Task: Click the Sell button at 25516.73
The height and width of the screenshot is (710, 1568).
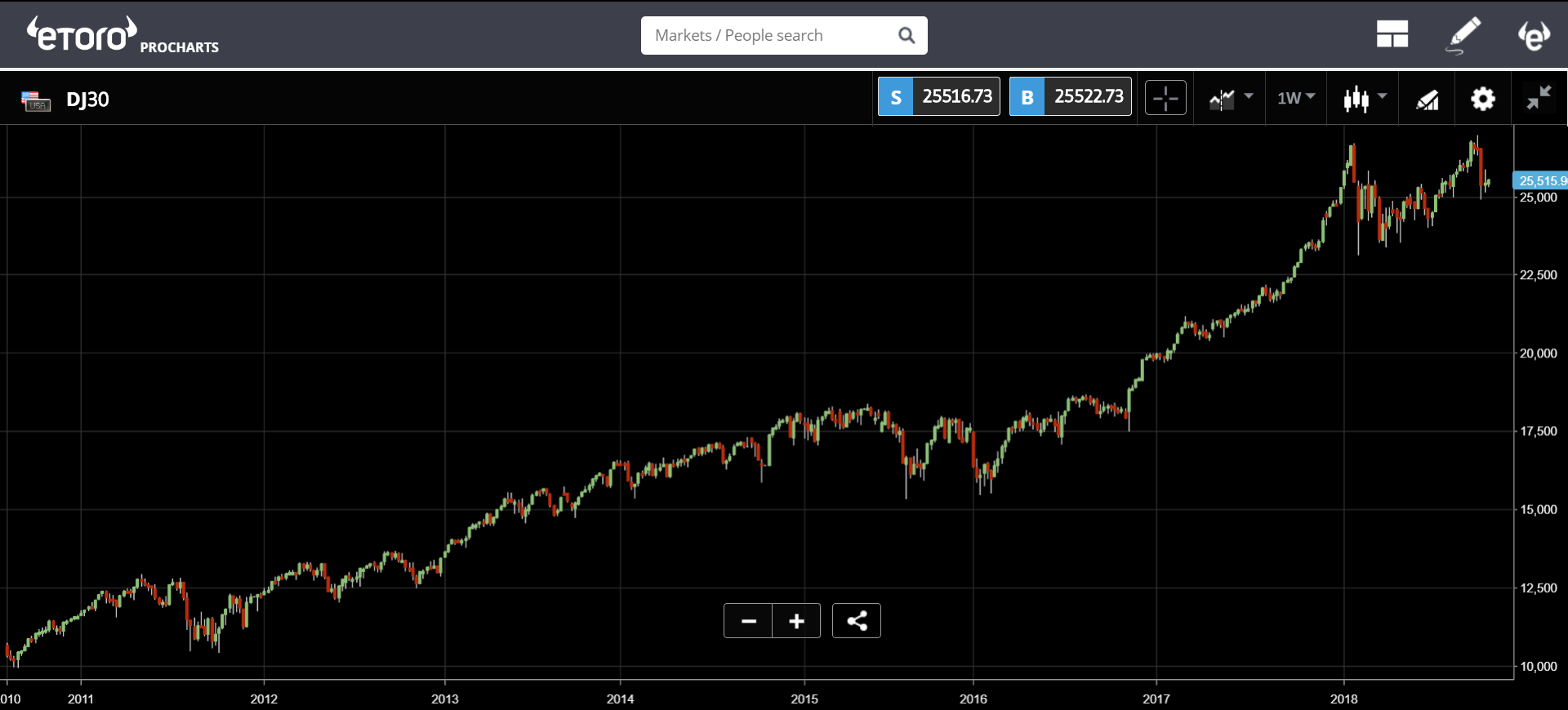Action: tap(939, 96)
